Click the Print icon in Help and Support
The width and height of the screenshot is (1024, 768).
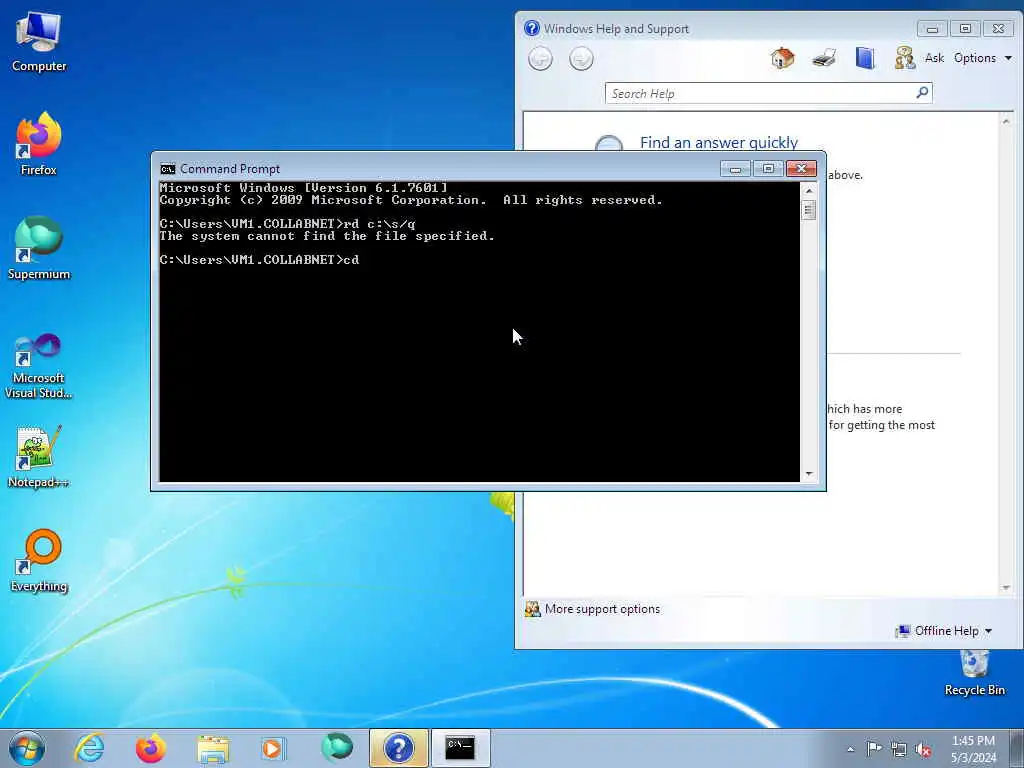pyautogui.click(x=824, y=58)
